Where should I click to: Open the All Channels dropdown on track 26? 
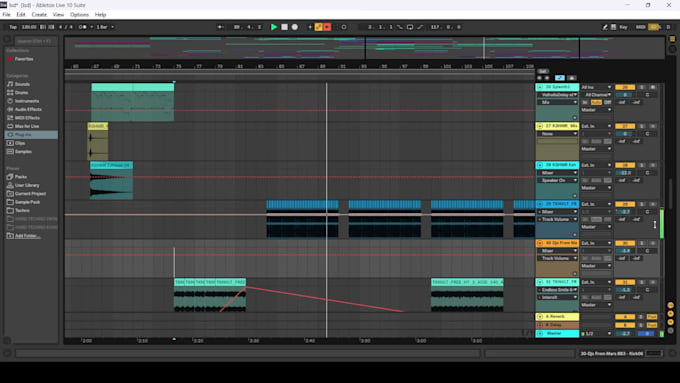point(596,95)
